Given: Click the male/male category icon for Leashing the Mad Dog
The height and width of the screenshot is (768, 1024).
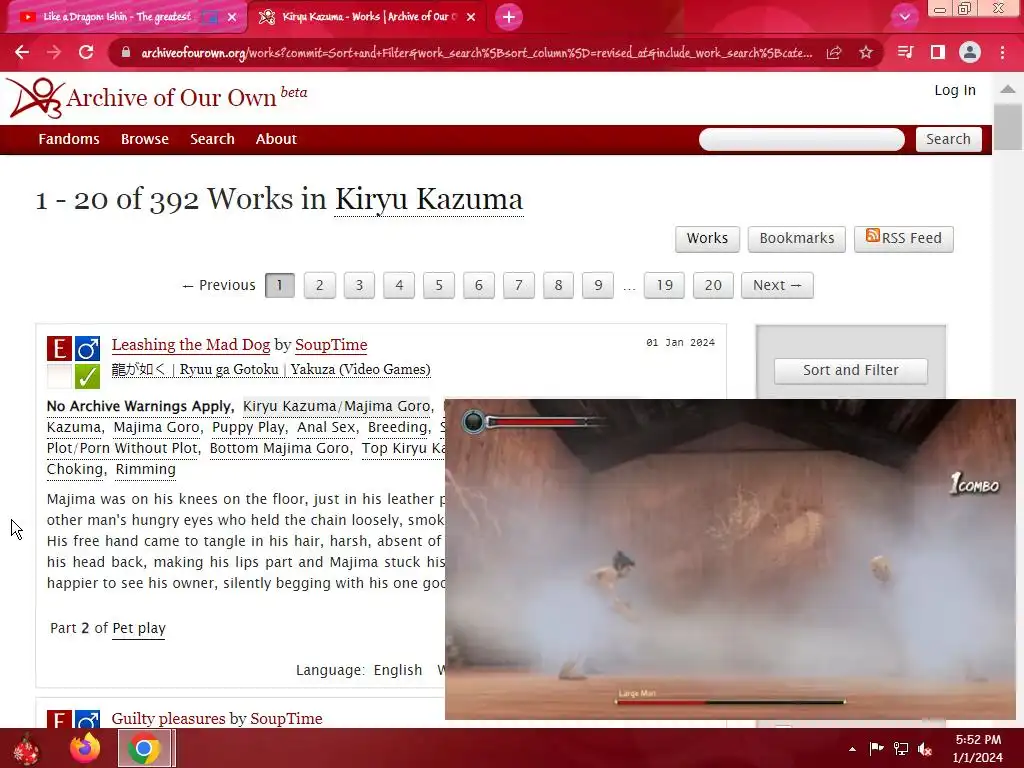Looking at the screenshot, I should [x=87, y=349].
